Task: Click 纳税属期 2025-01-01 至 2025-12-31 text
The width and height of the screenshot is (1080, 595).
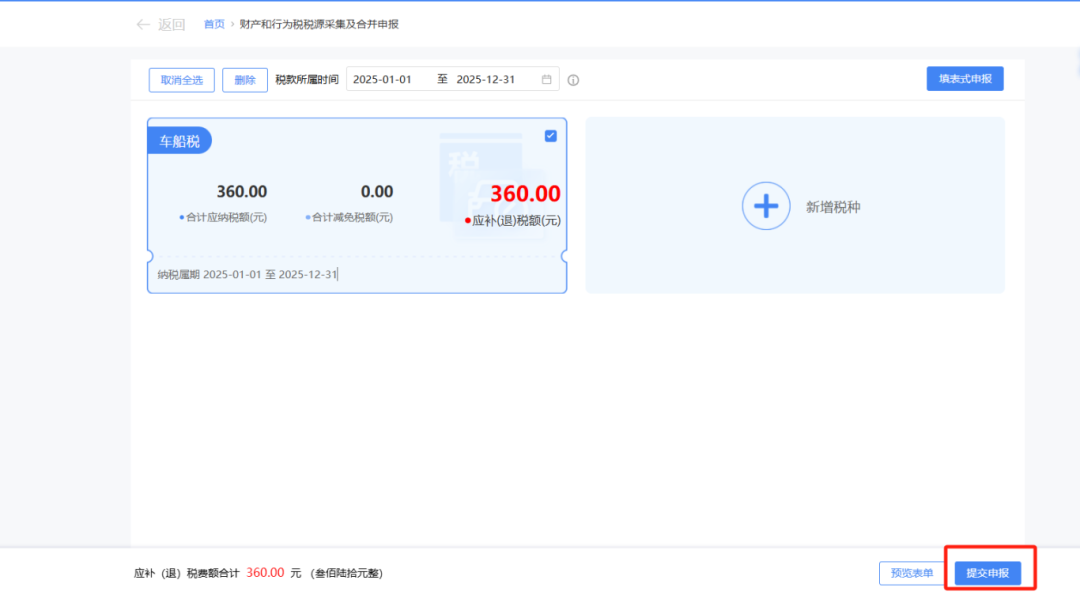Action: [x=247, y=274]
